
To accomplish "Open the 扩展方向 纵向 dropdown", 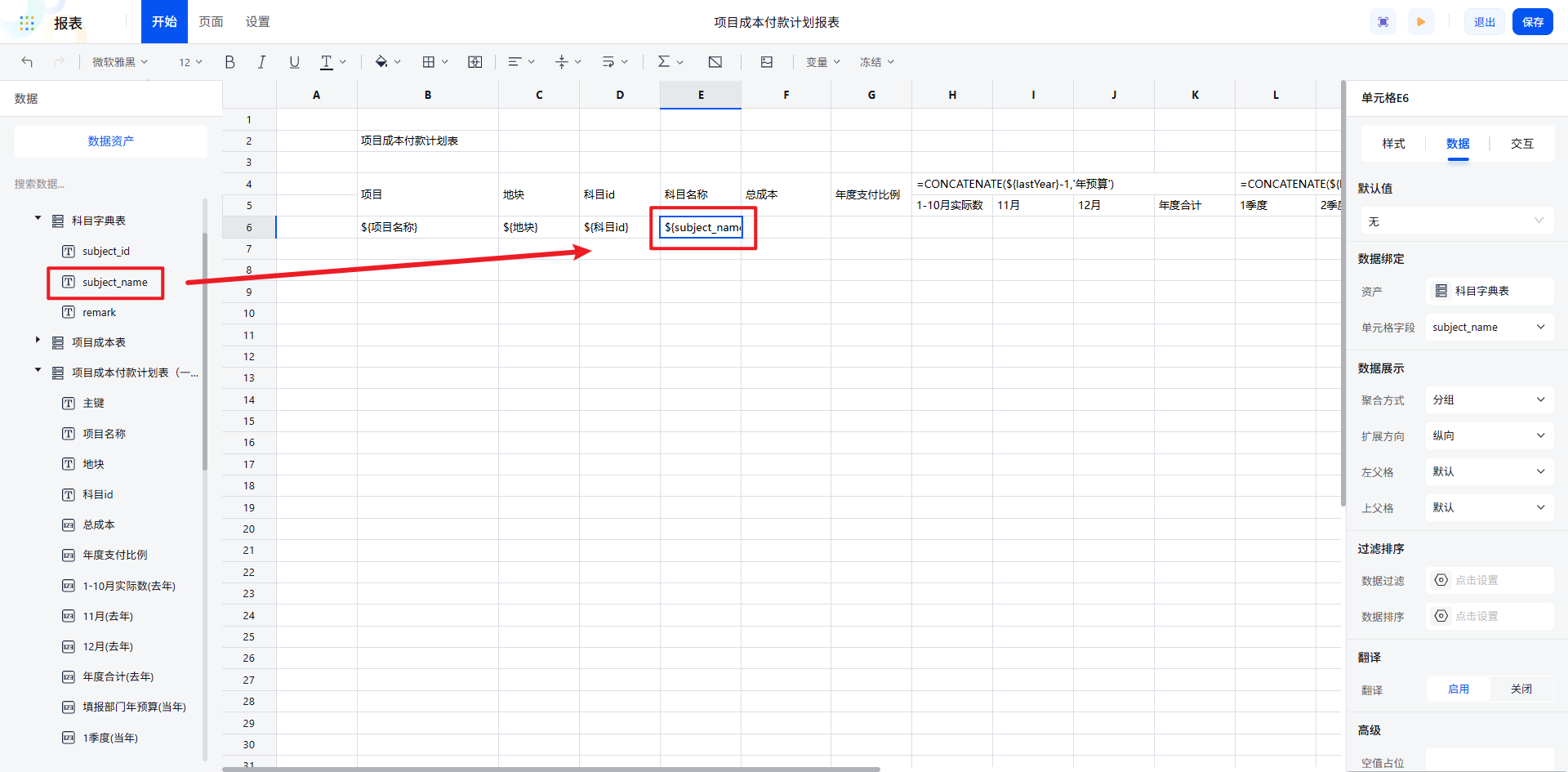I will point(1490,435).
